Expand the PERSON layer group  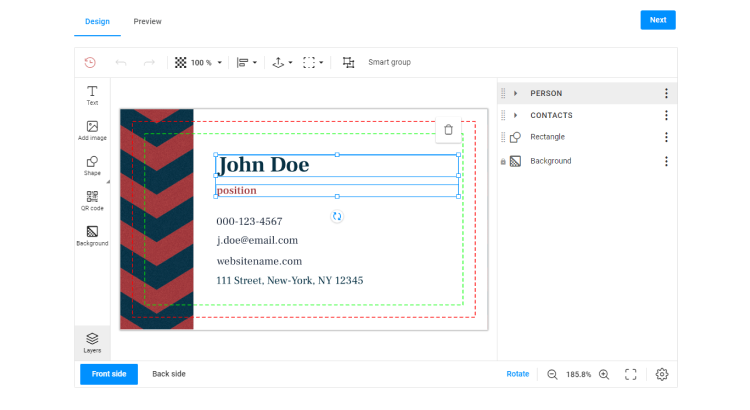516,93
